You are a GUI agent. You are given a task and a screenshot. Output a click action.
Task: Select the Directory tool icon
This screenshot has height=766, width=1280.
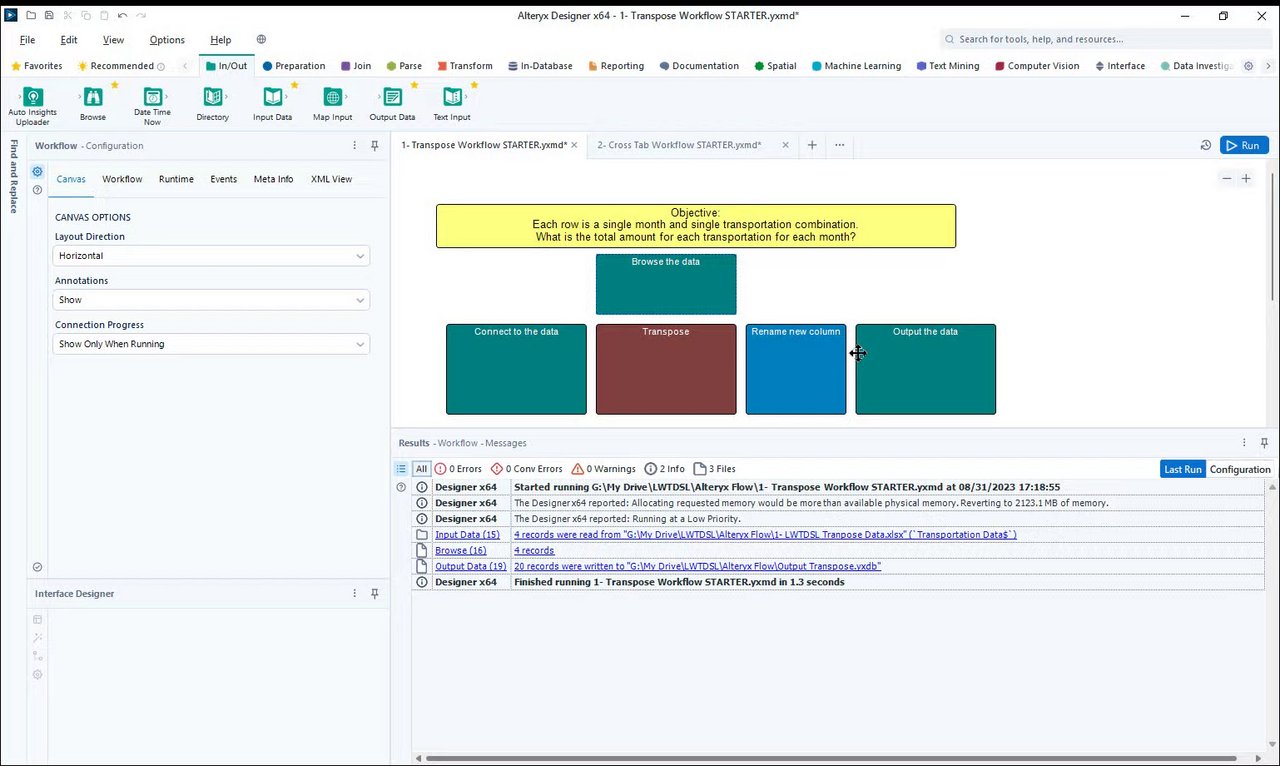(213, 104)
